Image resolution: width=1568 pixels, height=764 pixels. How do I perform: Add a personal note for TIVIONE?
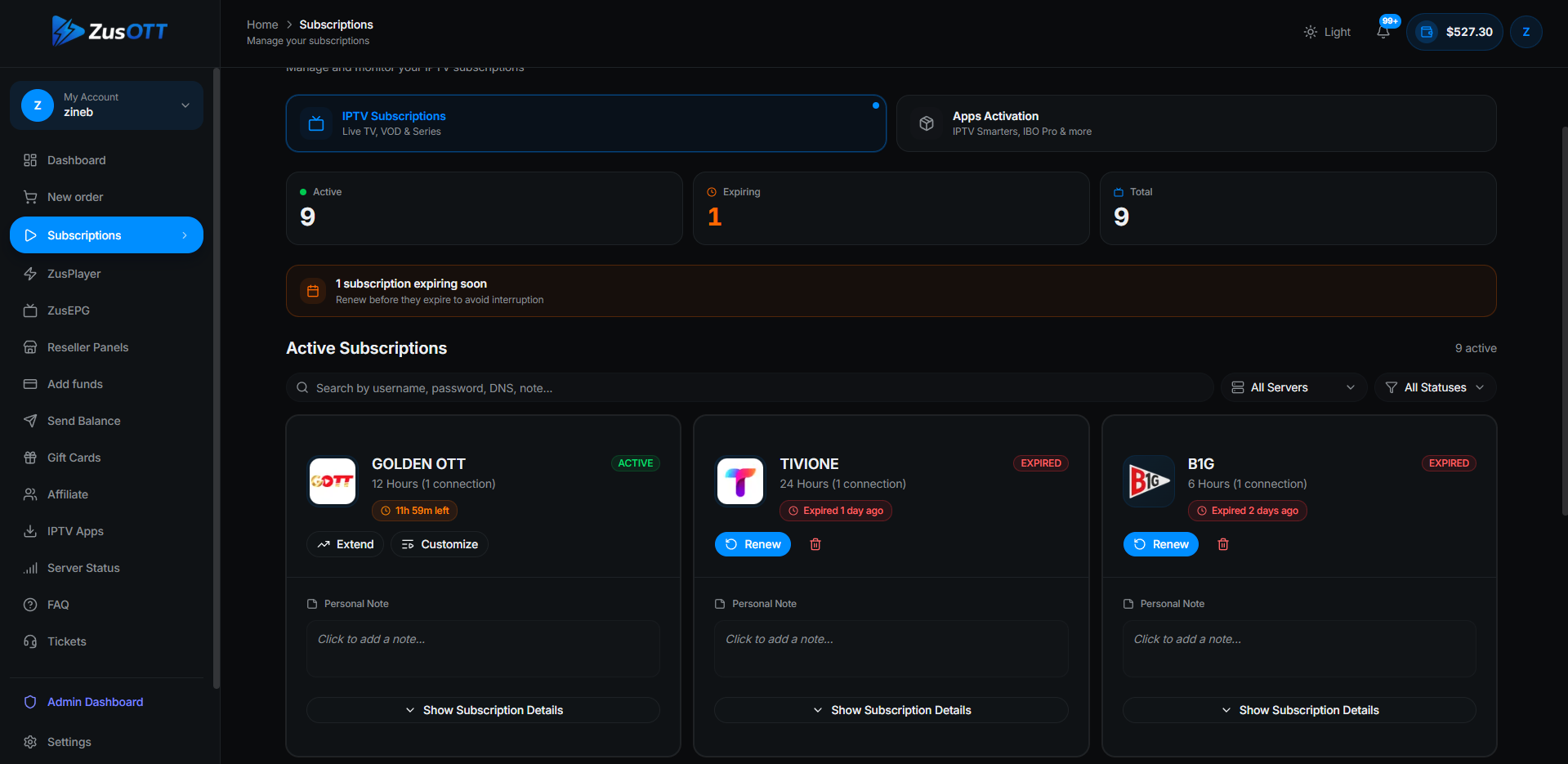point(891,649)
